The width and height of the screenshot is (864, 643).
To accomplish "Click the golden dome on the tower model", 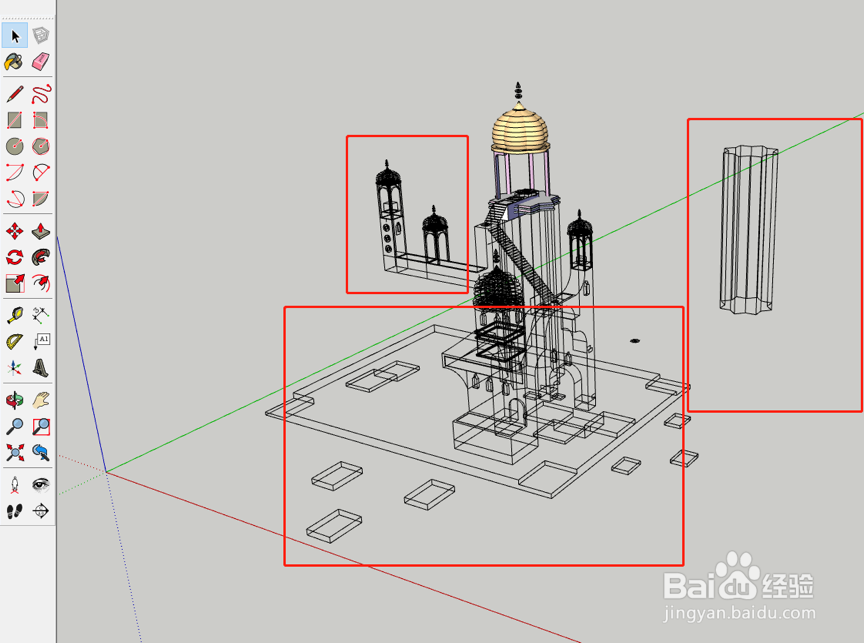I will 520,129.
